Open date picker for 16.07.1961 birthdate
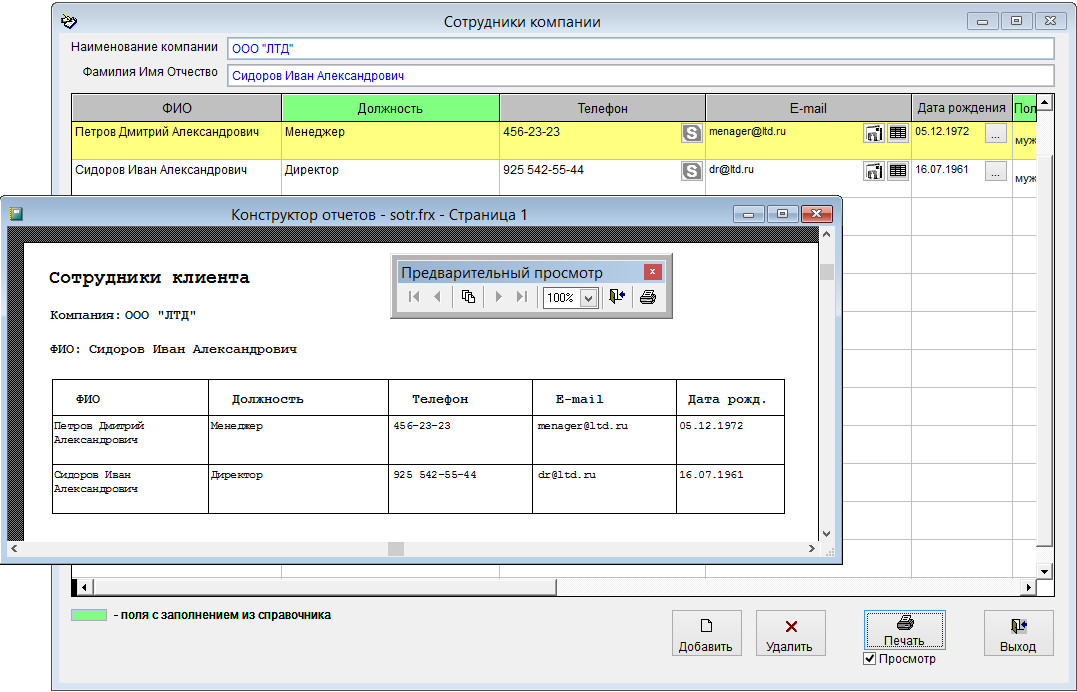Viewport: 1077px width, 692px height. click(994, 171)
